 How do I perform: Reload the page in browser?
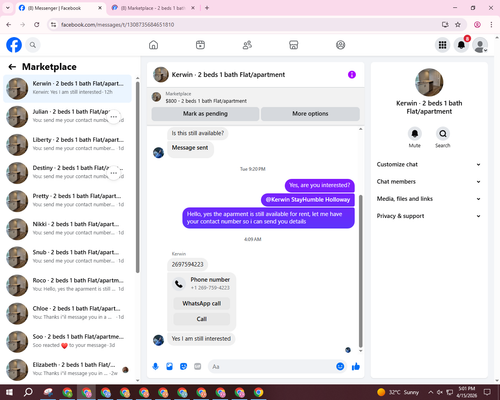[37, 24]
